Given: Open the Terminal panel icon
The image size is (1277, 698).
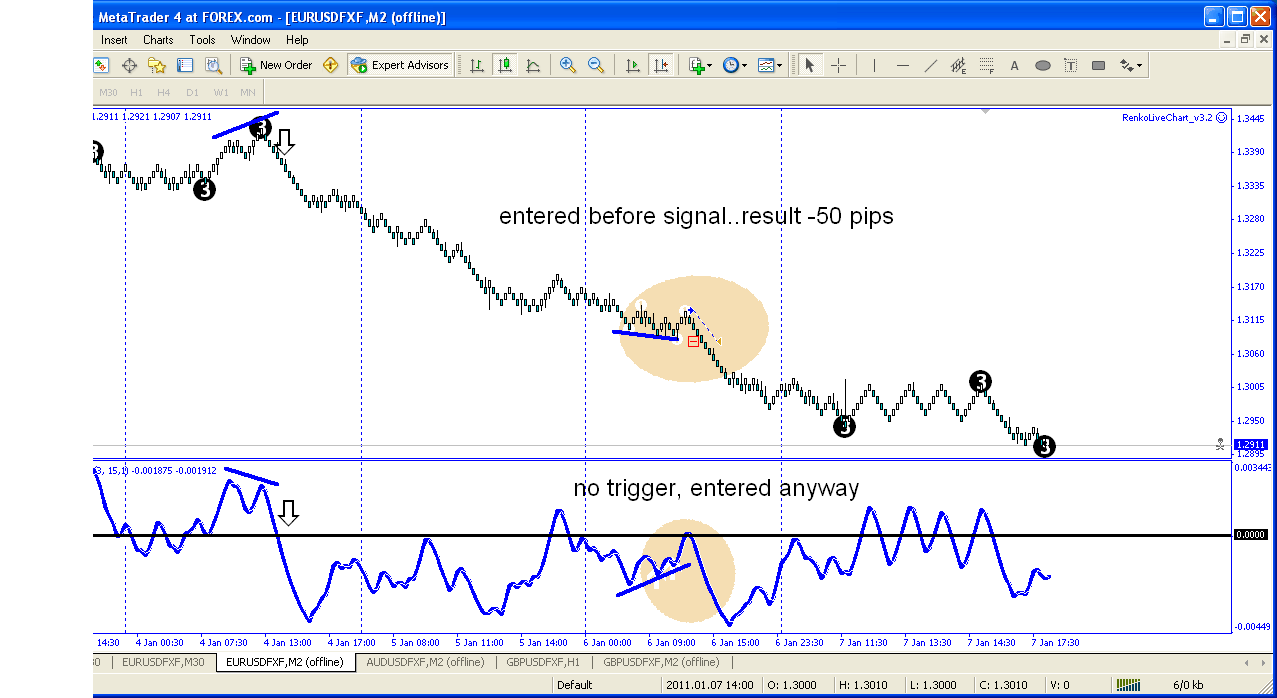Looking at the screenshot, I should 185,65.
